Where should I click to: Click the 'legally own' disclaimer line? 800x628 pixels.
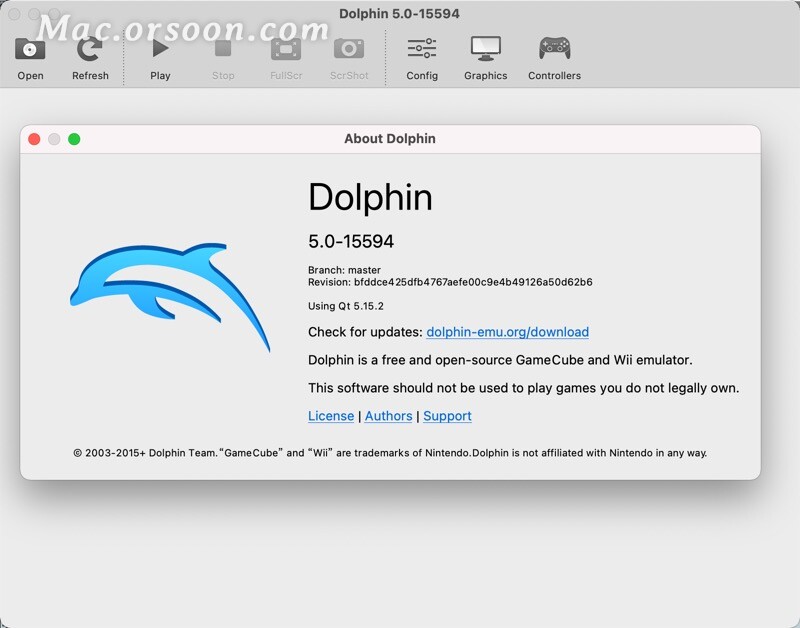click(523, 388)
